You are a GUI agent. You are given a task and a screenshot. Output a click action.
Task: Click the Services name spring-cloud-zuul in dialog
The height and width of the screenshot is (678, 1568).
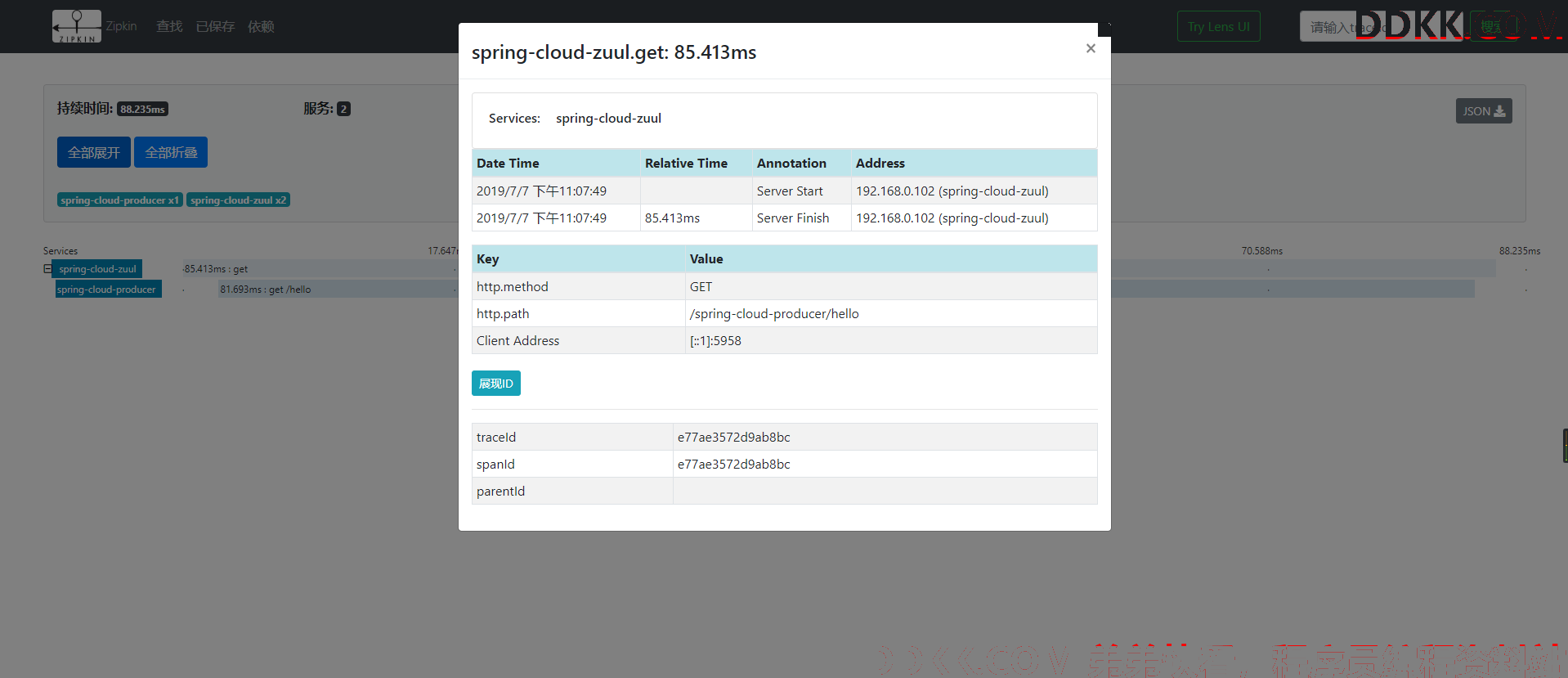(x=608, y=118)
